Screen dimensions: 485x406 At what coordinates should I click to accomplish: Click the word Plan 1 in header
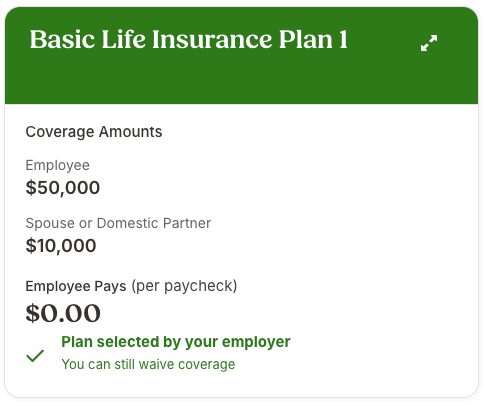pos(313,39)
